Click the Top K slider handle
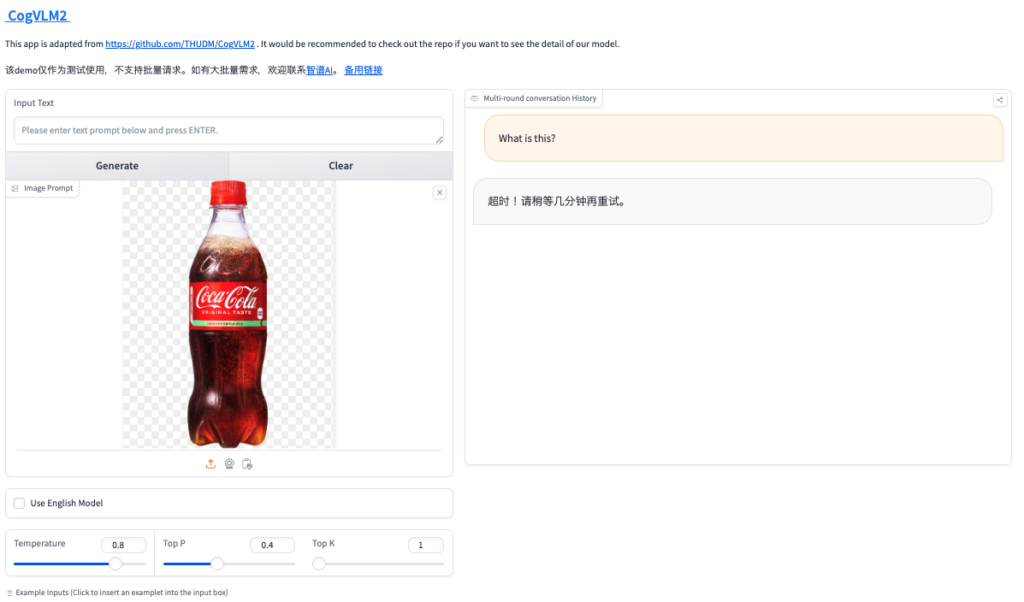 (x=319, y=563)
